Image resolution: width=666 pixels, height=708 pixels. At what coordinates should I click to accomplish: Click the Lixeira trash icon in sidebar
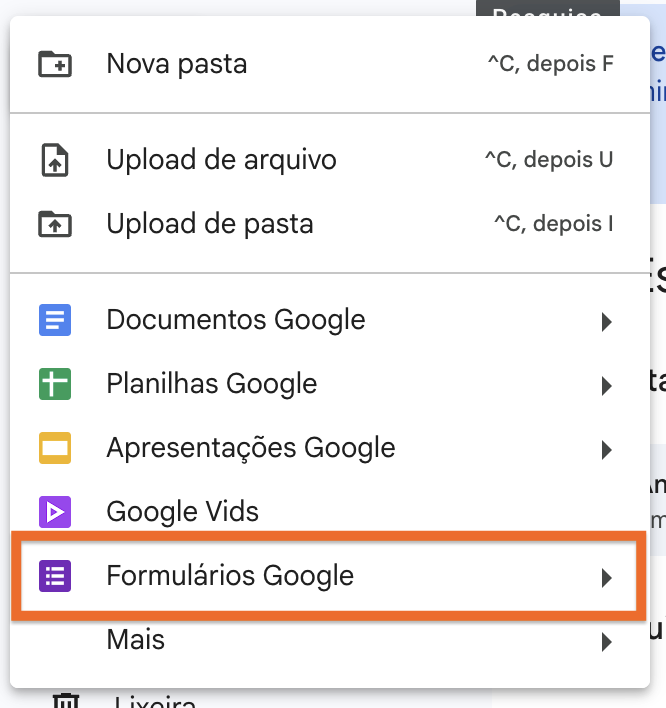65,701
